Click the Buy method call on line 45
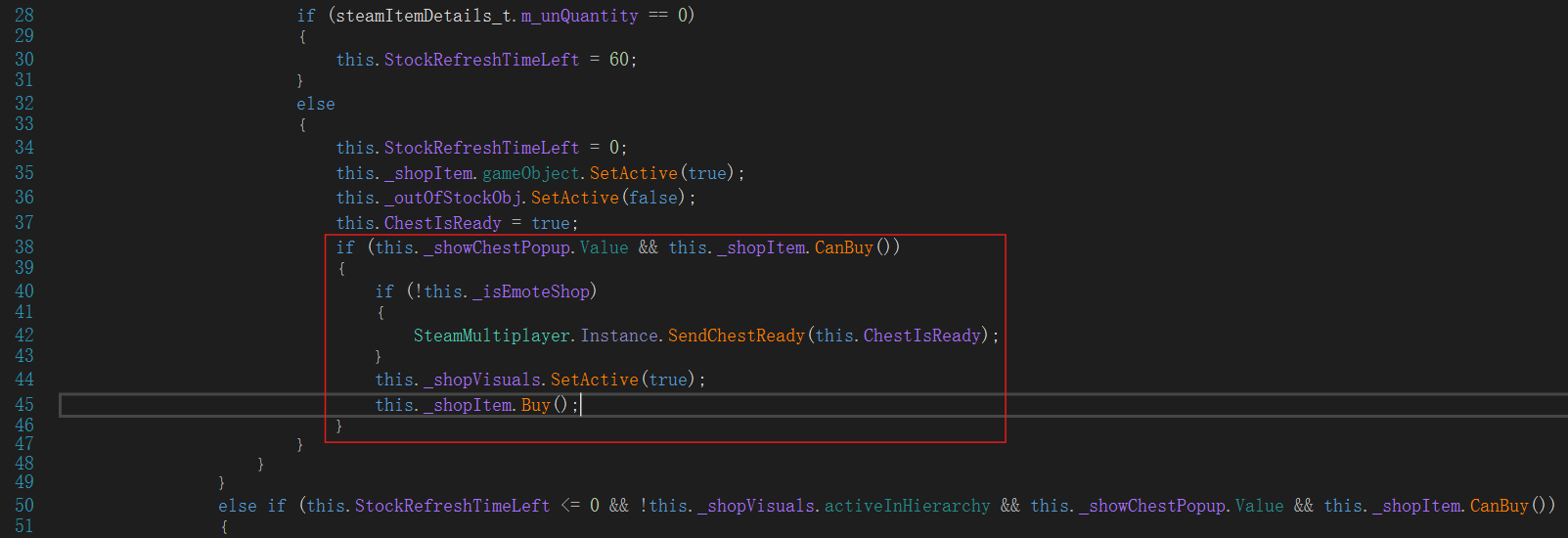The image size is (1568, 538). (x=535, y=405)
